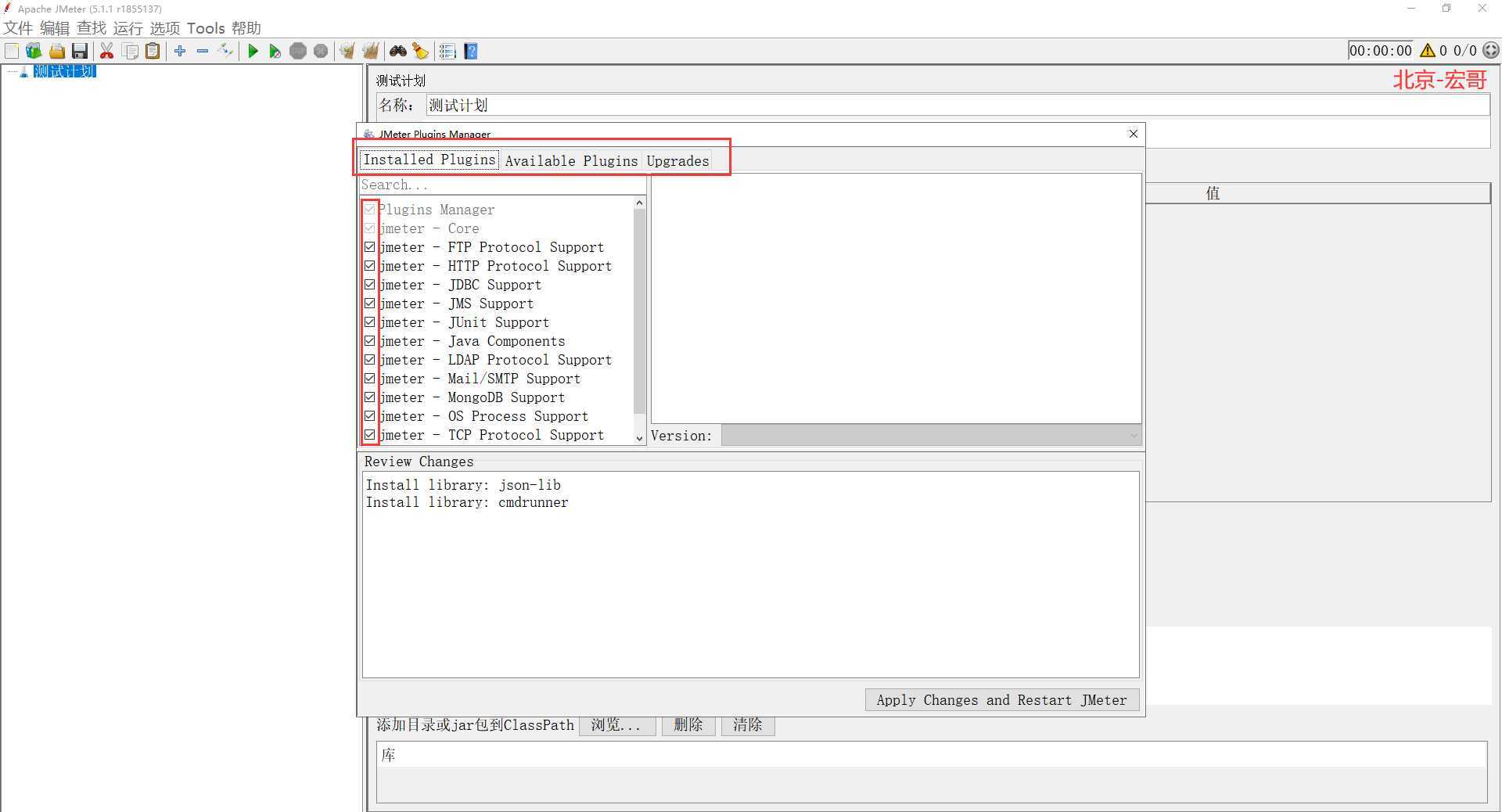Image resolution: width=1502 pixels, height=812 pixels.
Task: Click the Toggle enable/disable icon
Action: pyautogui.click(x=225, y=51)
